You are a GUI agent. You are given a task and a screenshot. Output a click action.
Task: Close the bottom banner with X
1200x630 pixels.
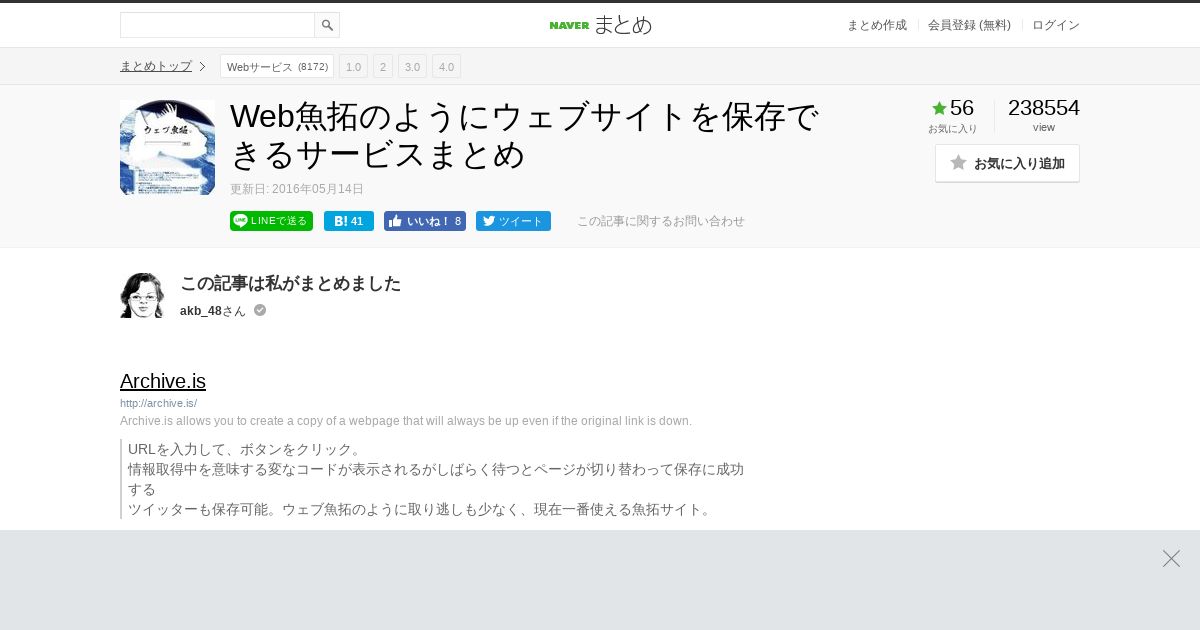click(x=1171, y=558)
